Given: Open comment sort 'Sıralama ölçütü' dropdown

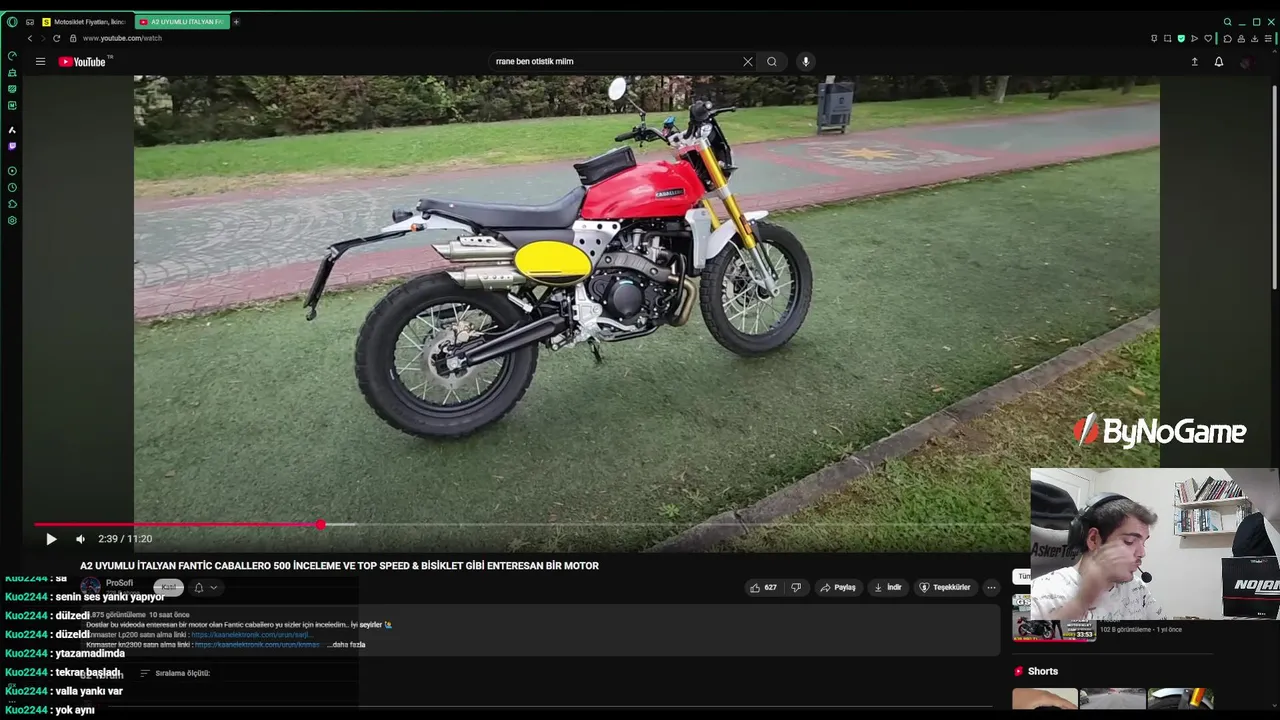Looking at the screenshot, I should coord(175,673).
